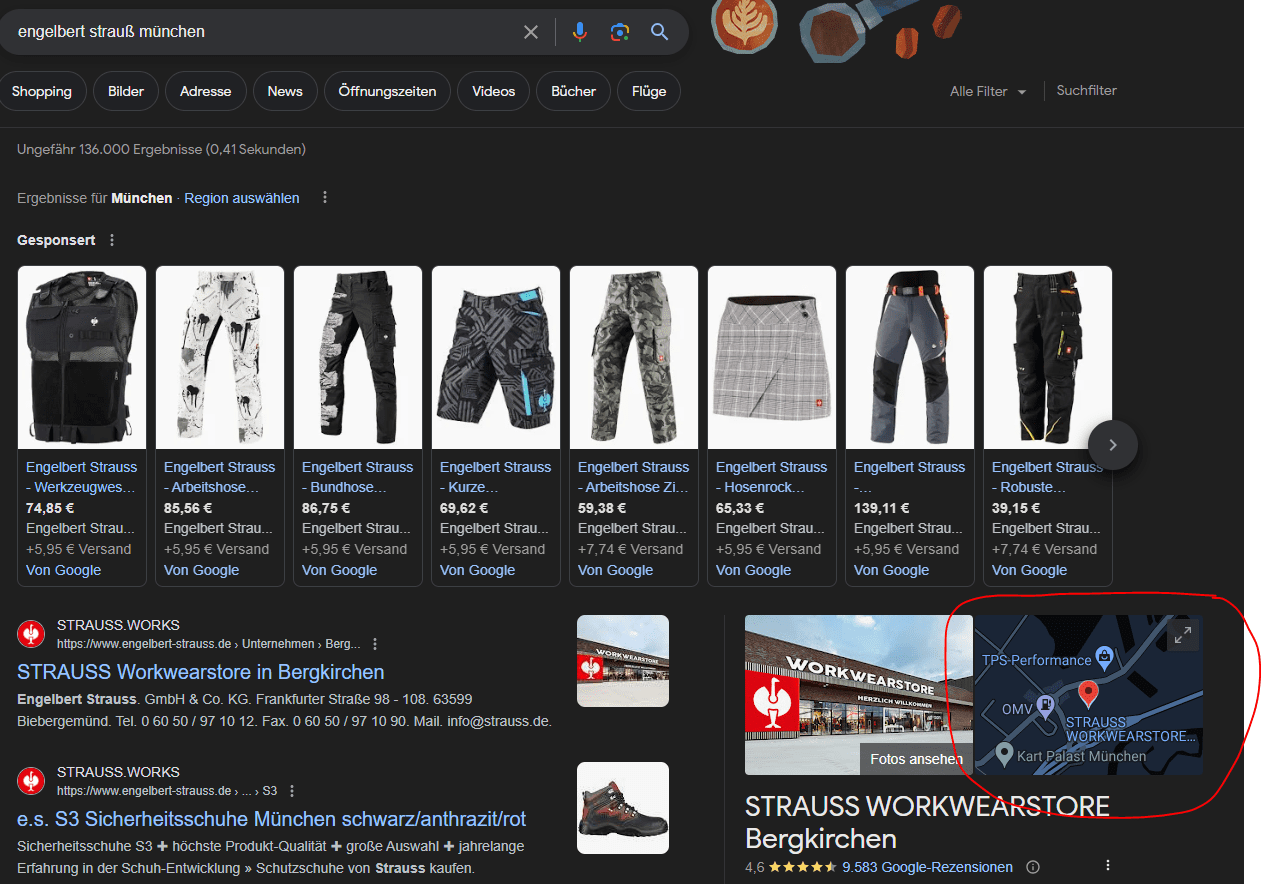Click the camouflage trousers product image

tap(634, 357)
